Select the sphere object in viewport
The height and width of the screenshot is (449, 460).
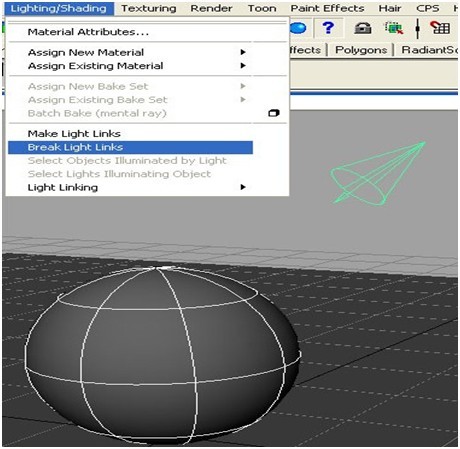coord(163,355)
